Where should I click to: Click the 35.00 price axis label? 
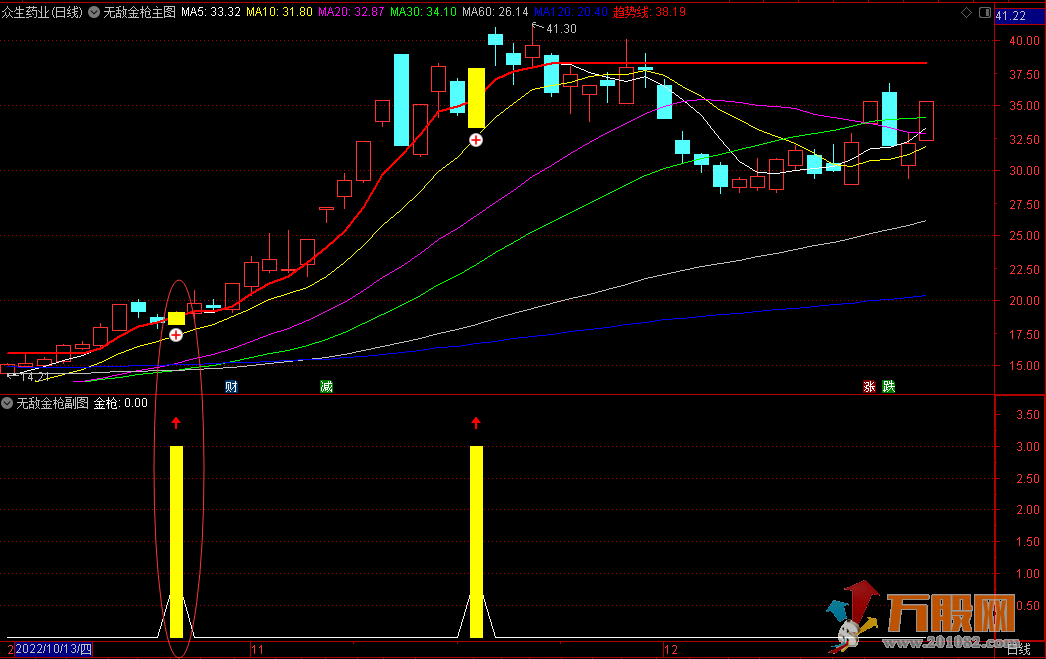pyautogui.click(x=1024, y=105)
